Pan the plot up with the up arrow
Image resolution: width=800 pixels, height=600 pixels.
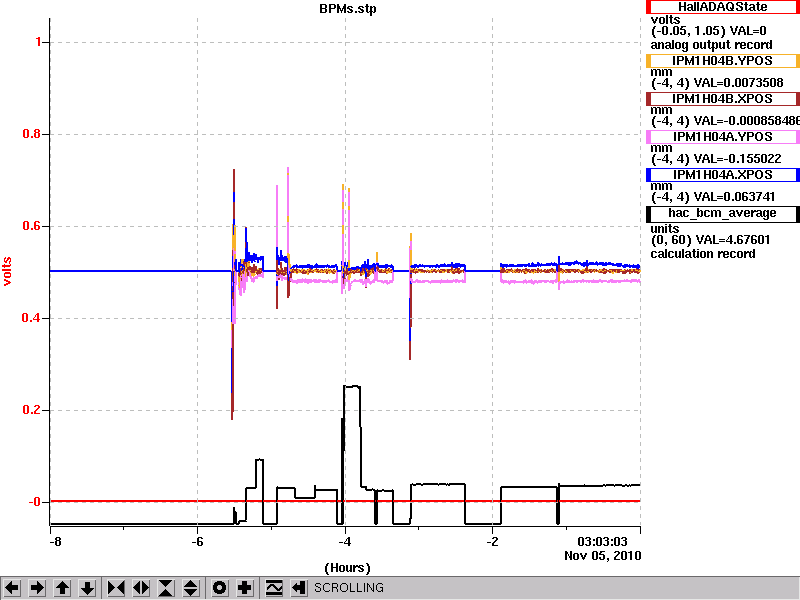pyautogui.click(x=62, y=588)
